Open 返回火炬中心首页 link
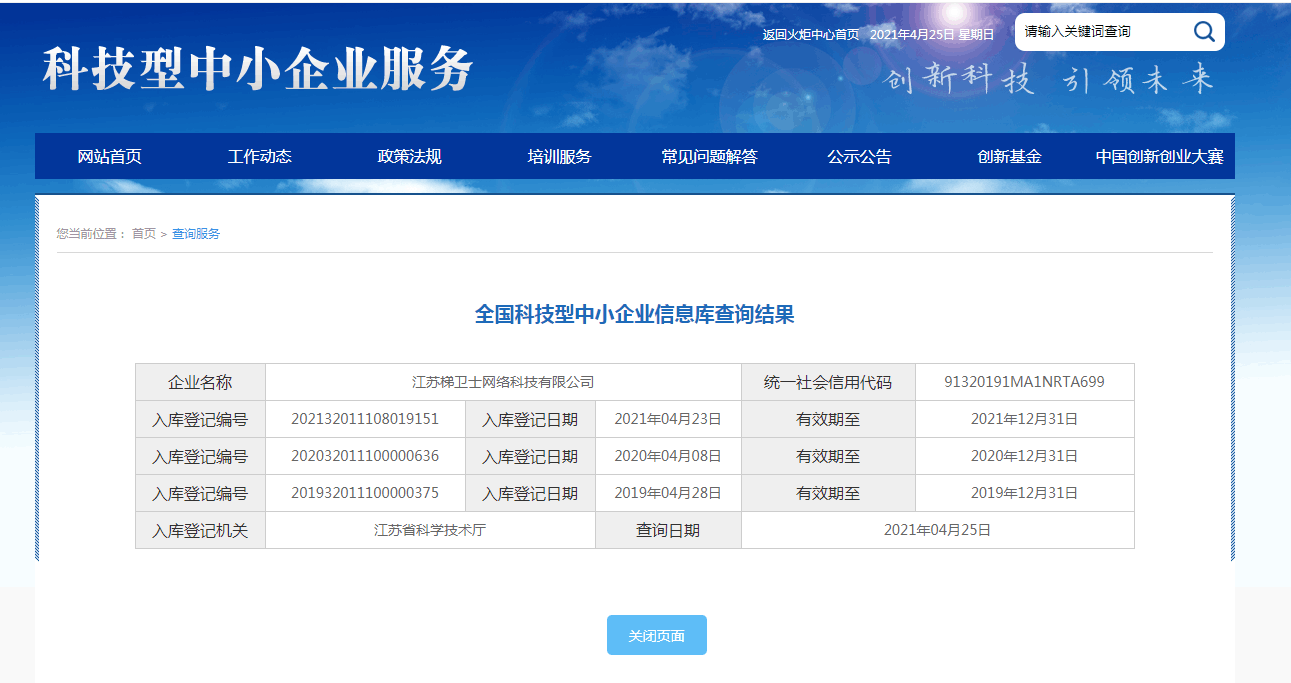Viewport: 1291px width, 683px height. click(x=810, y=35)
